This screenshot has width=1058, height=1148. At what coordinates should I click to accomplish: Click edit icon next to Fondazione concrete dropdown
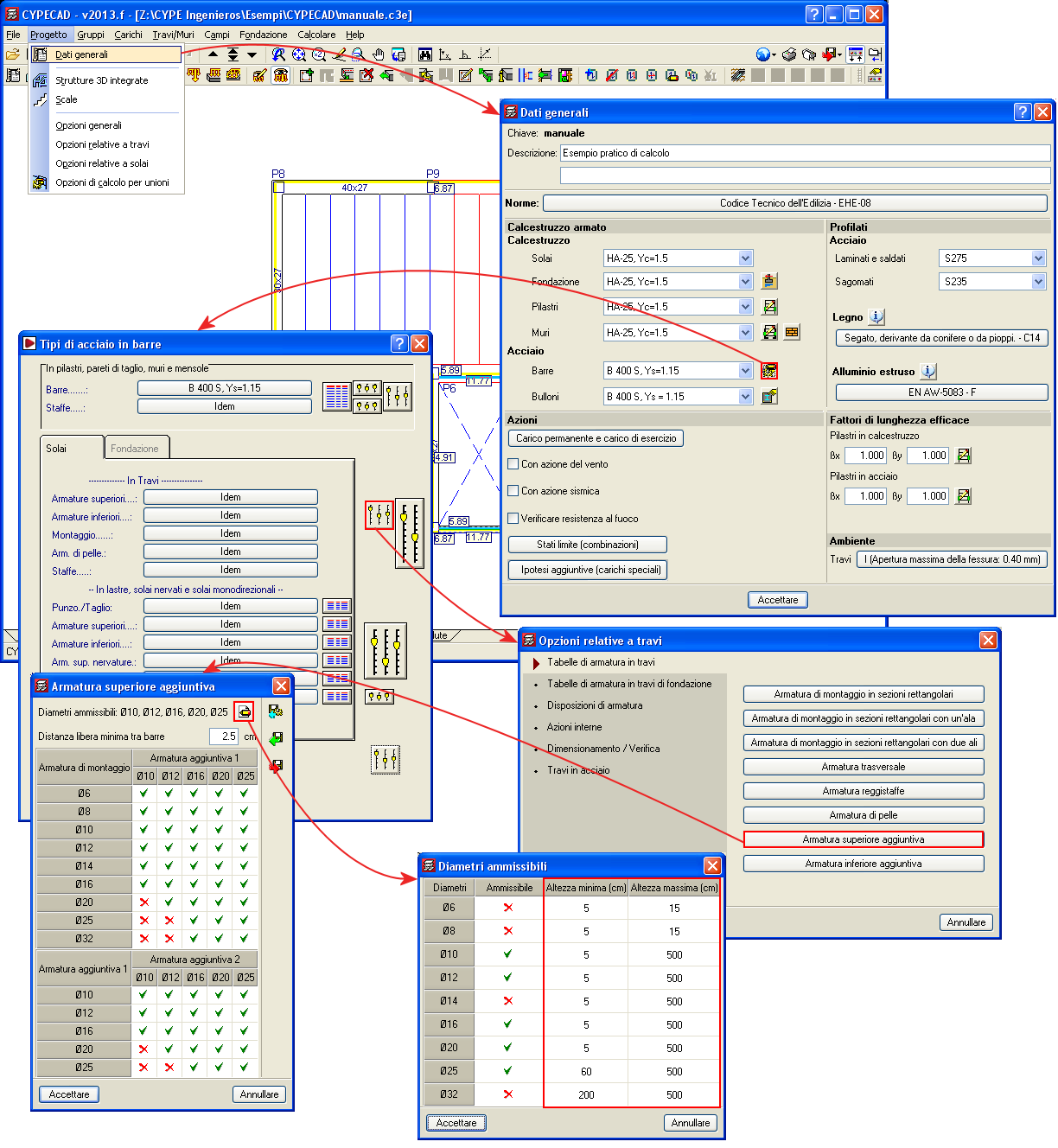point(769,281)
